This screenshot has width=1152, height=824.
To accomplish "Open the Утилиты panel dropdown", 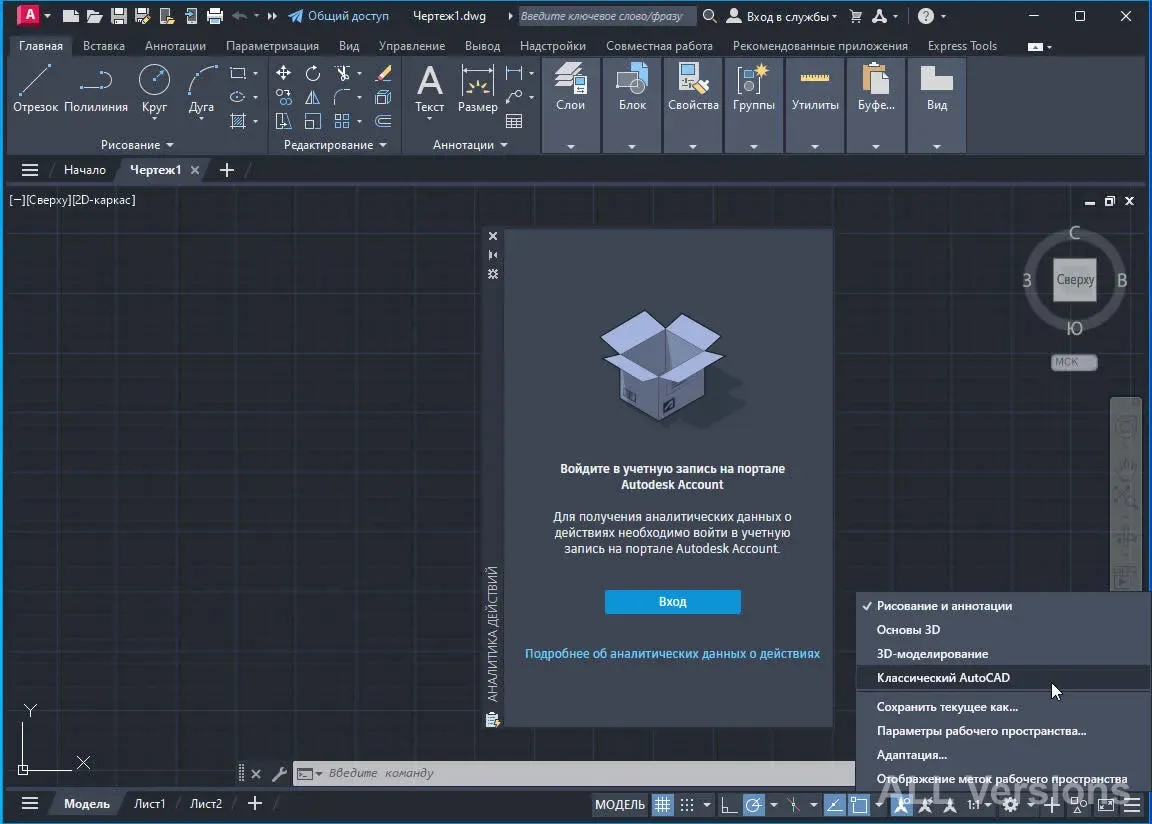I will (815, 147).
